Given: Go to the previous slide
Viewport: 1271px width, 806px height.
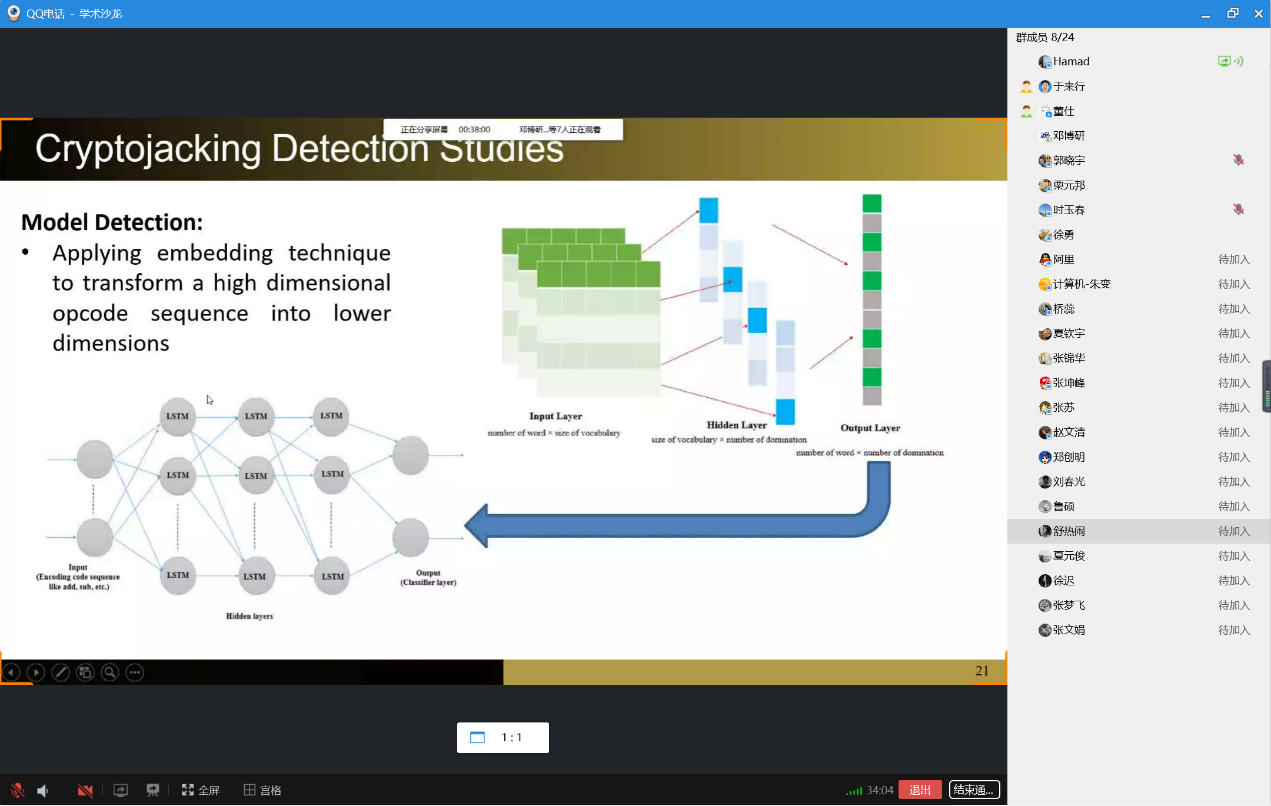Looking at the screenshot, I should 11,672.
